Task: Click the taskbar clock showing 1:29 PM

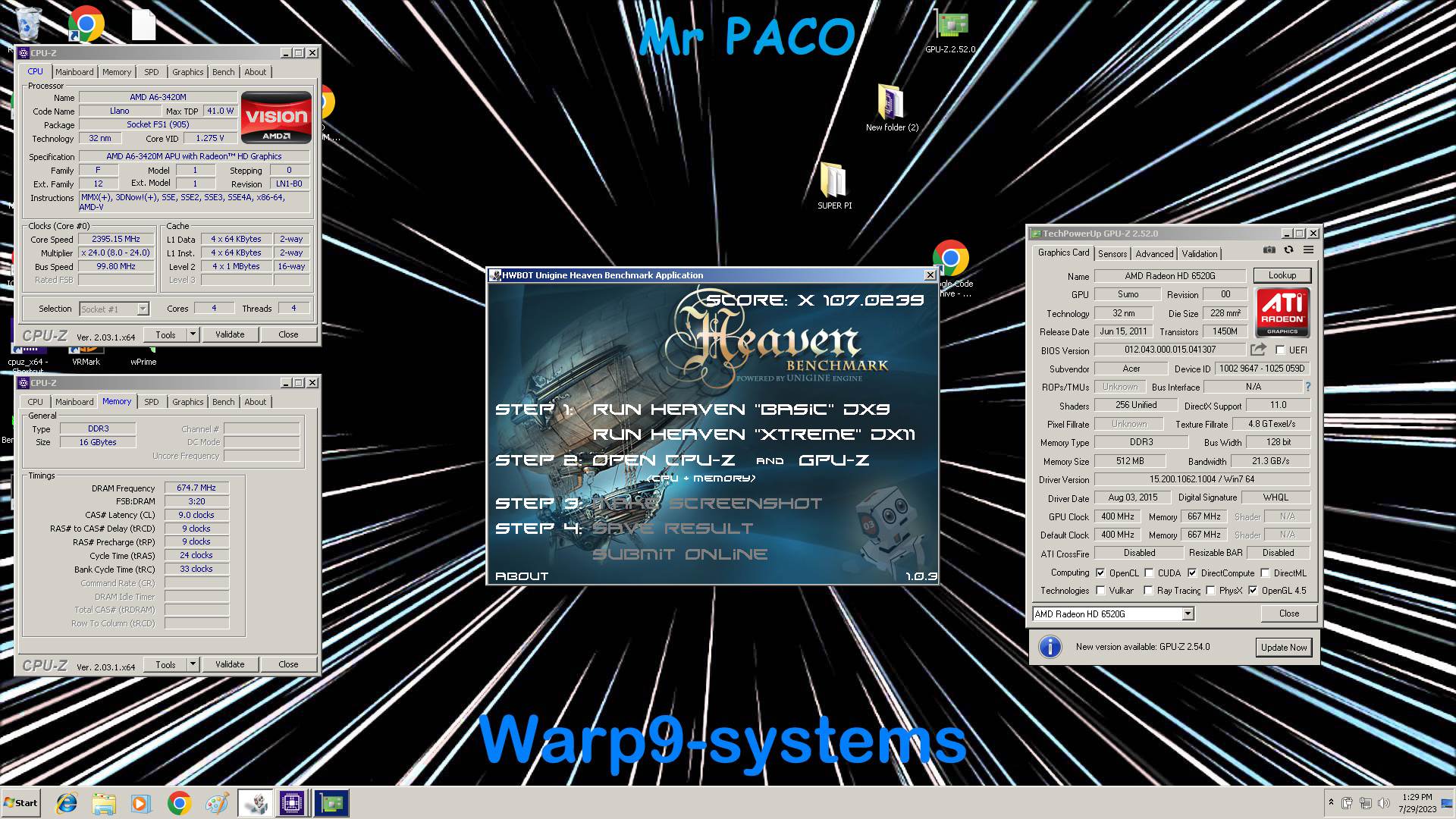Action: click(1417, 803)
